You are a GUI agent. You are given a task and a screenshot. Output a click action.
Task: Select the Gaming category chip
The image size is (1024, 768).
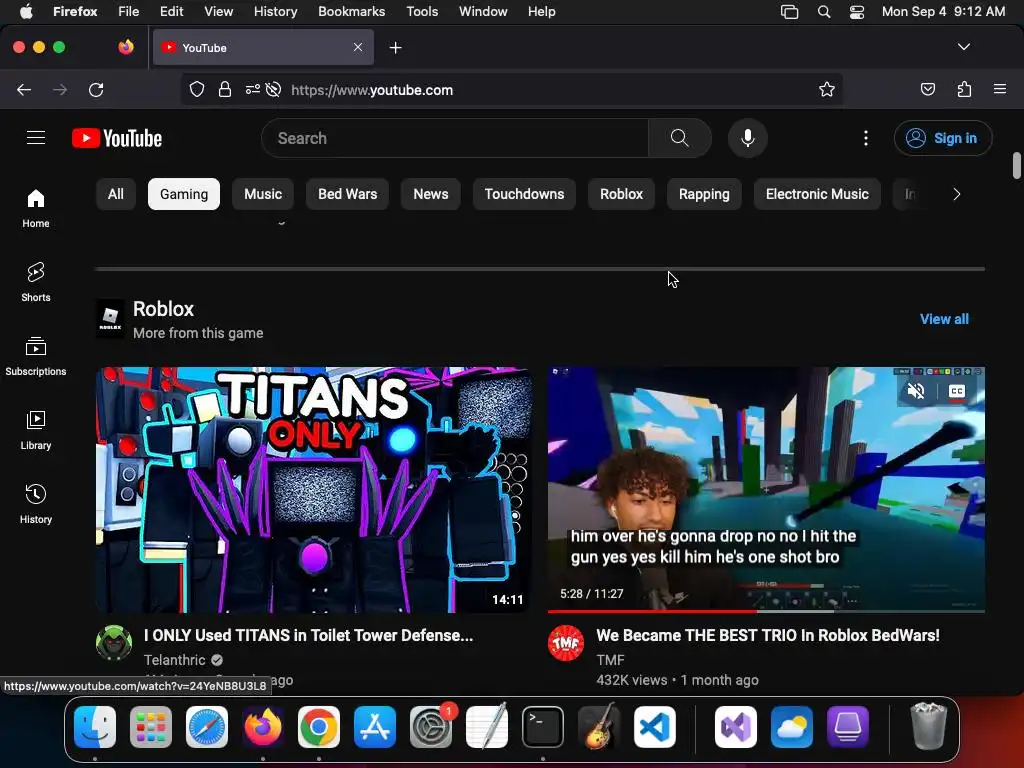pos(184,194)
